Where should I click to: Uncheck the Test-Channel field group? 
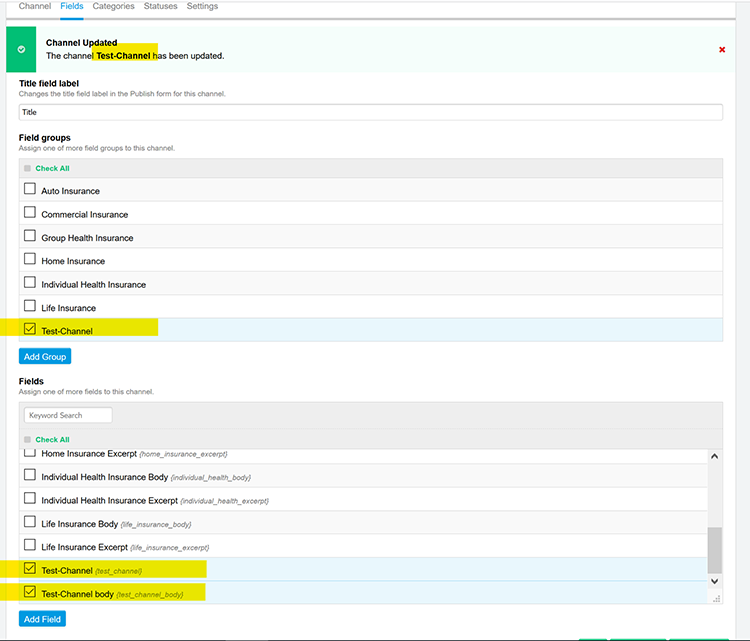(x=30, y=329)
